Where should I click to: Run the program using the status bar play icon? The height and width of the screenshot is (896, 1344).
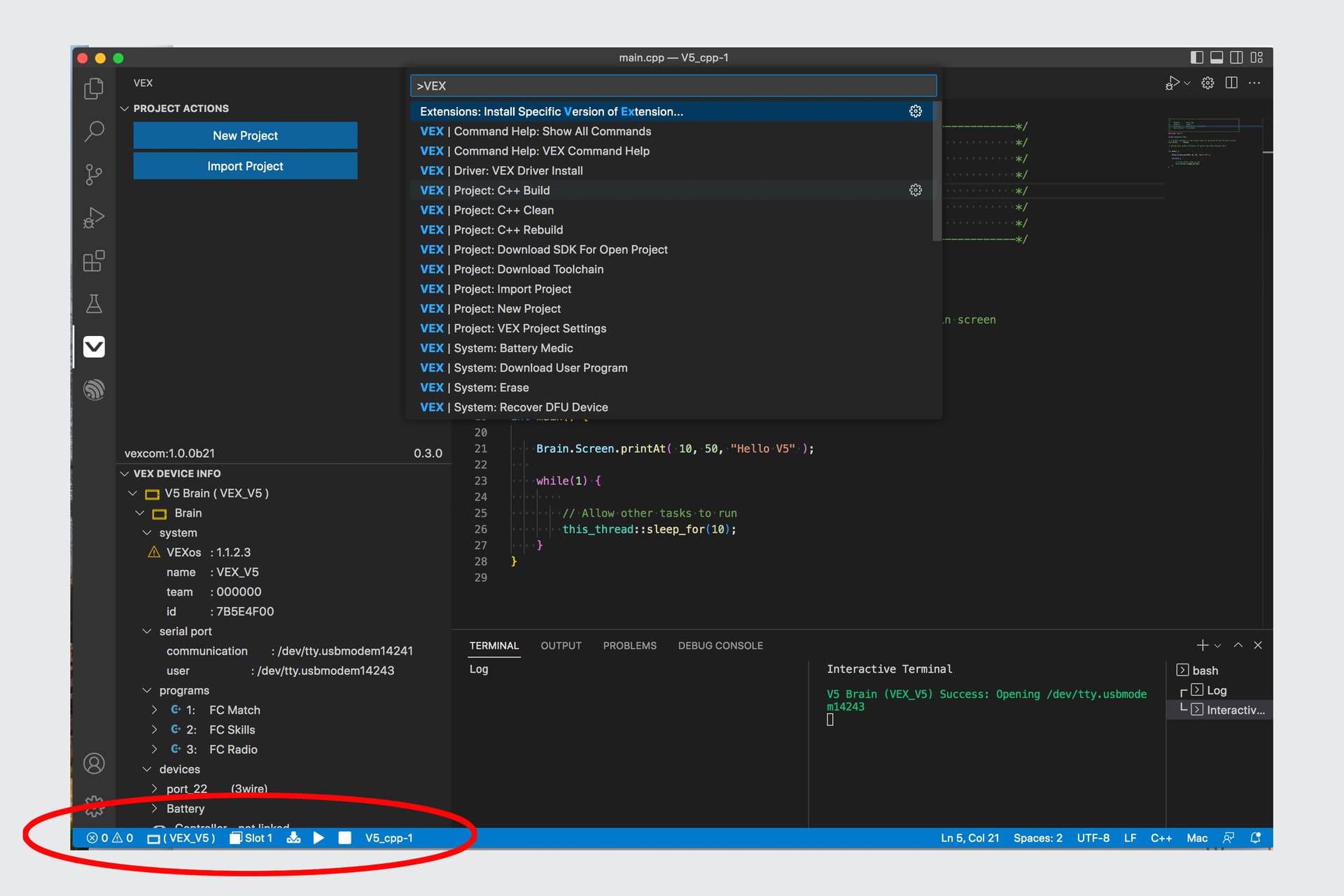(319, 837)
